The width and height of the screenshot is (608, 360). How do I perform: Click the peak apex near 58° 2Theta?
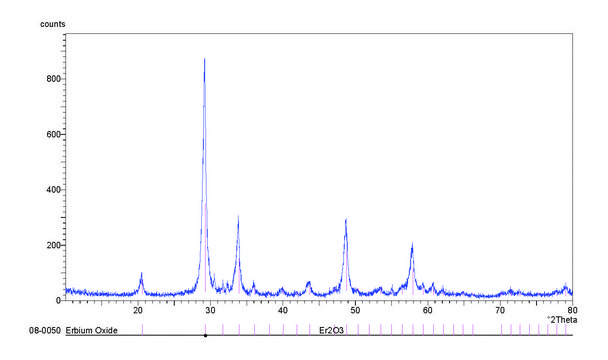412,244
